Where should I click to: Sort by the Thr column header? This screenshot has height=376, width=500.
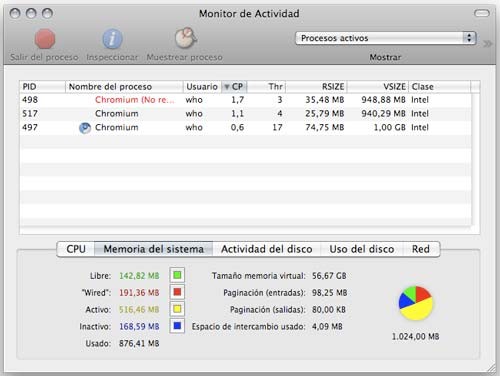coord(266,87)
